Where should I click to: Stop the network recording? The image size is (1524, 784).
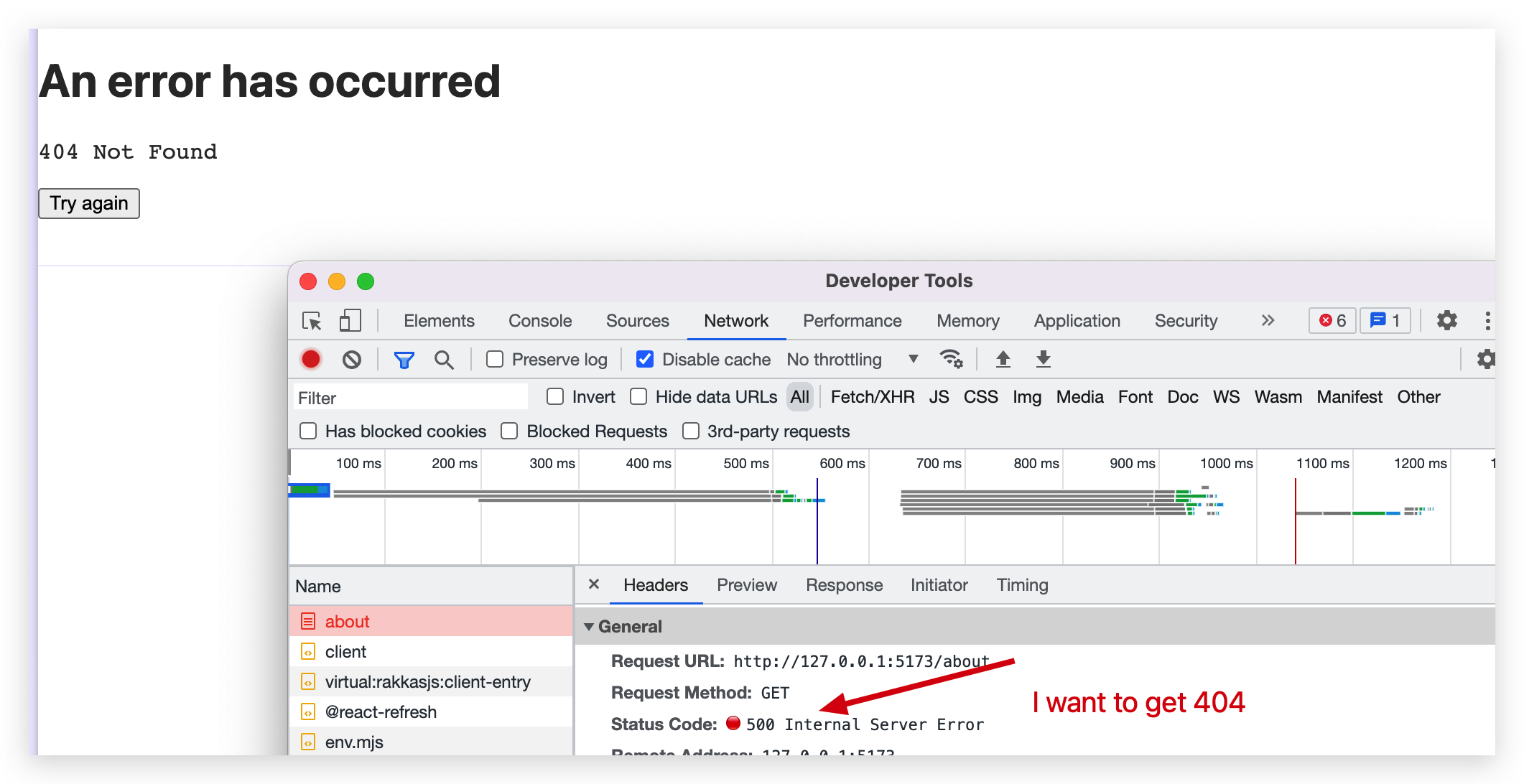310,359
